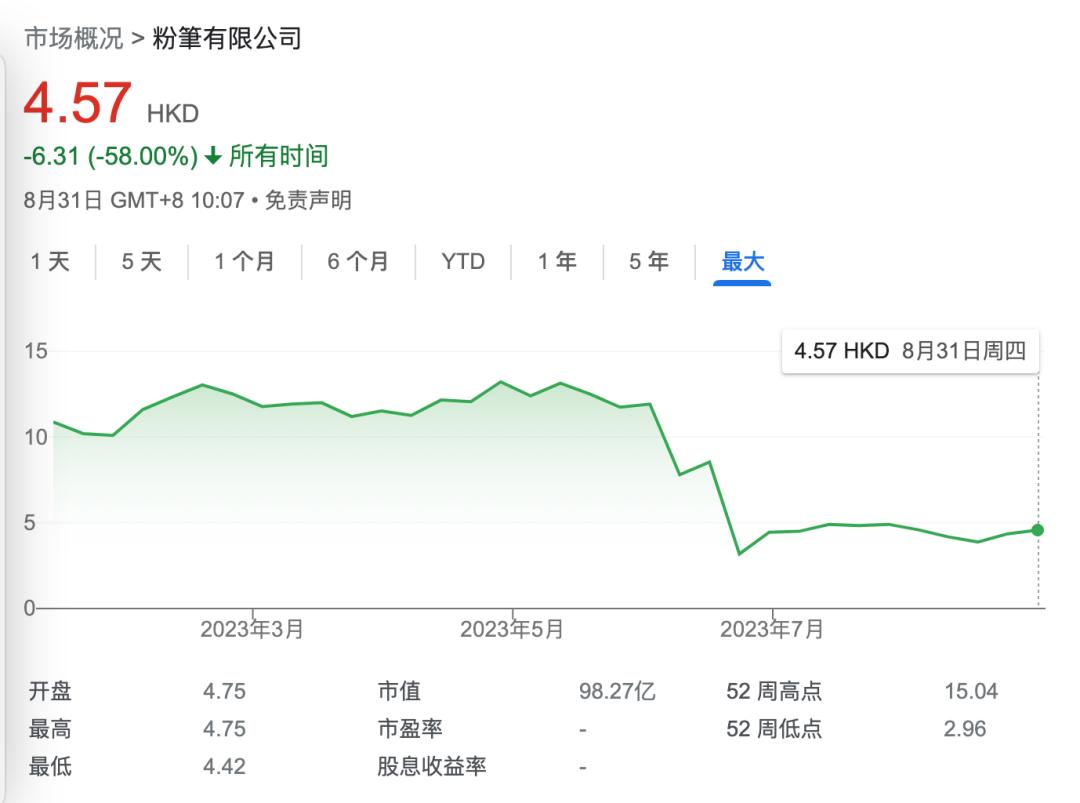Select the 最大 range tab

click(742, 262)
